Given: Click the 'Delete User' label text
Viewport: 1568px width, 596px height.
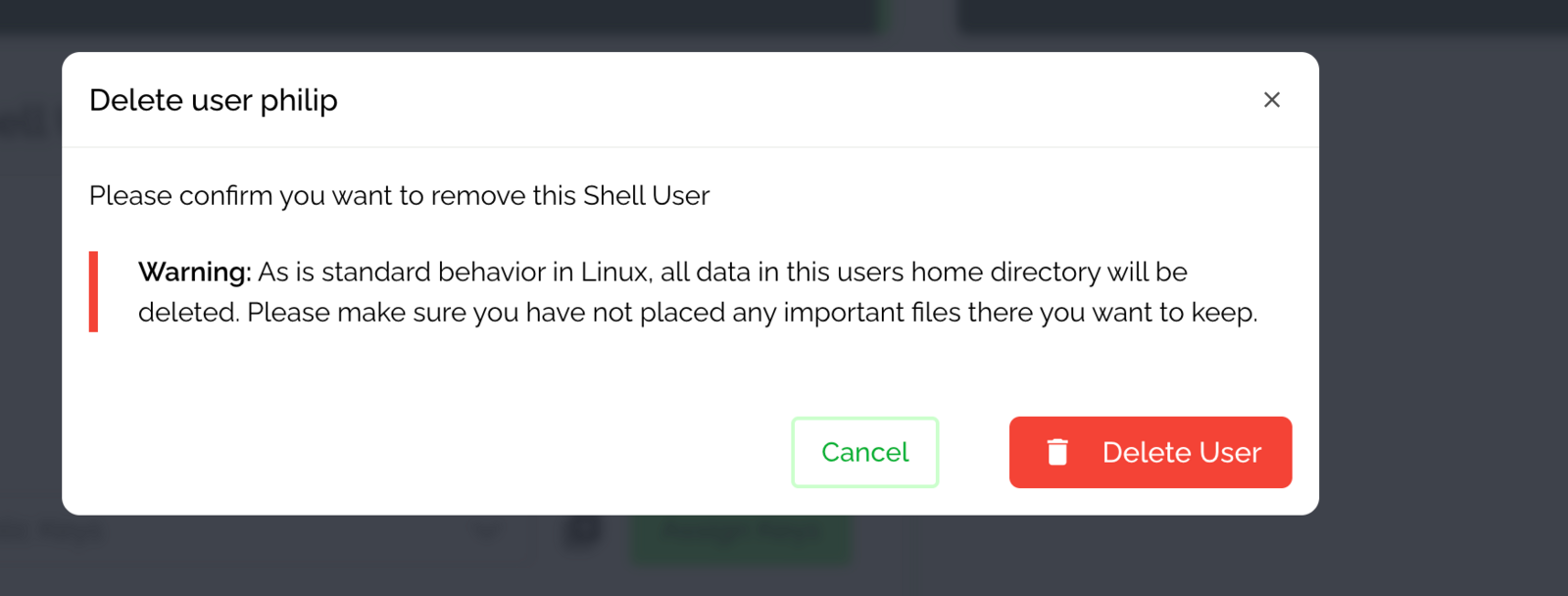Looking at the screenshot, I should pos(1182,452).
